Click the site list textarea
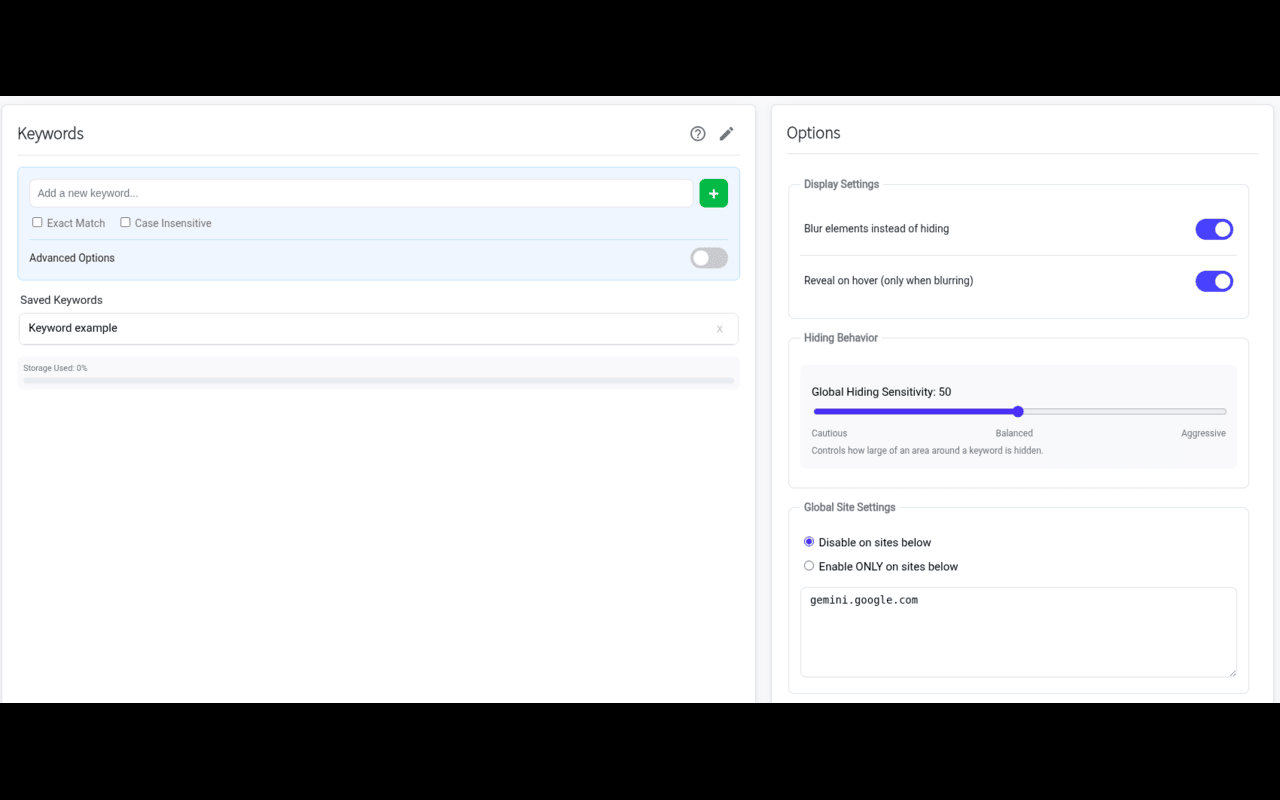1280x800 pixels. (1018, 632)
